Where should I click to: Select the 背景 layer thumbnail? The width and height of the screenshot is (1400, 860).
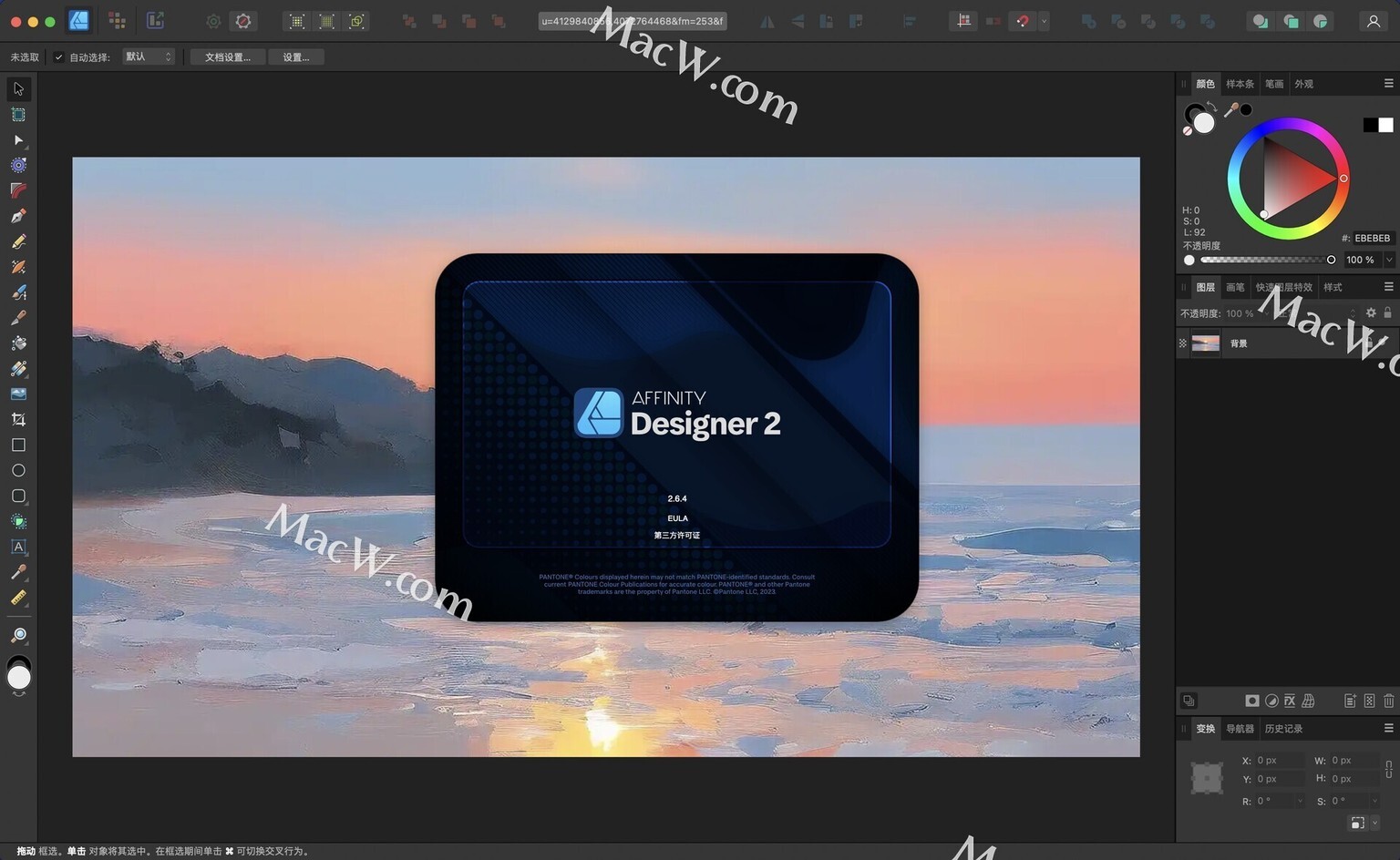click(x=1205, y=343)
